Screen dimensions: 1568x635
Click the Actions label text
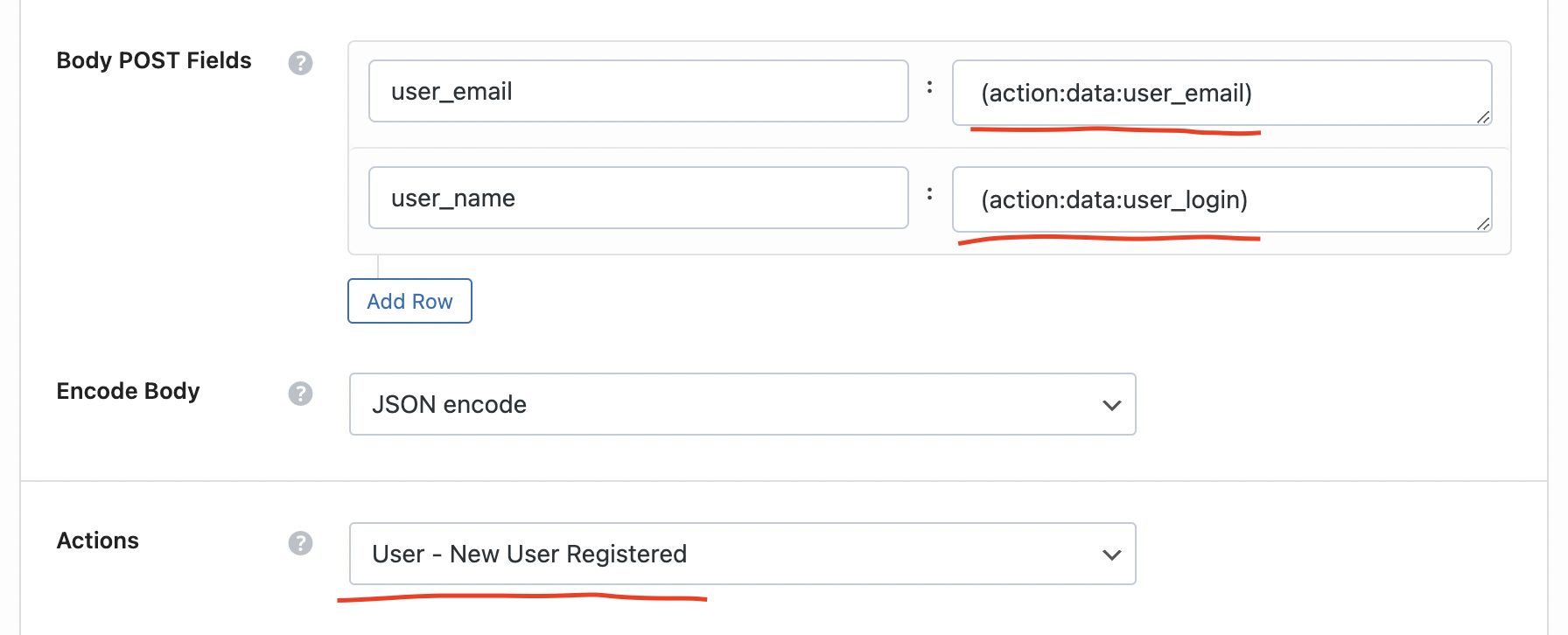pos(98,541)
